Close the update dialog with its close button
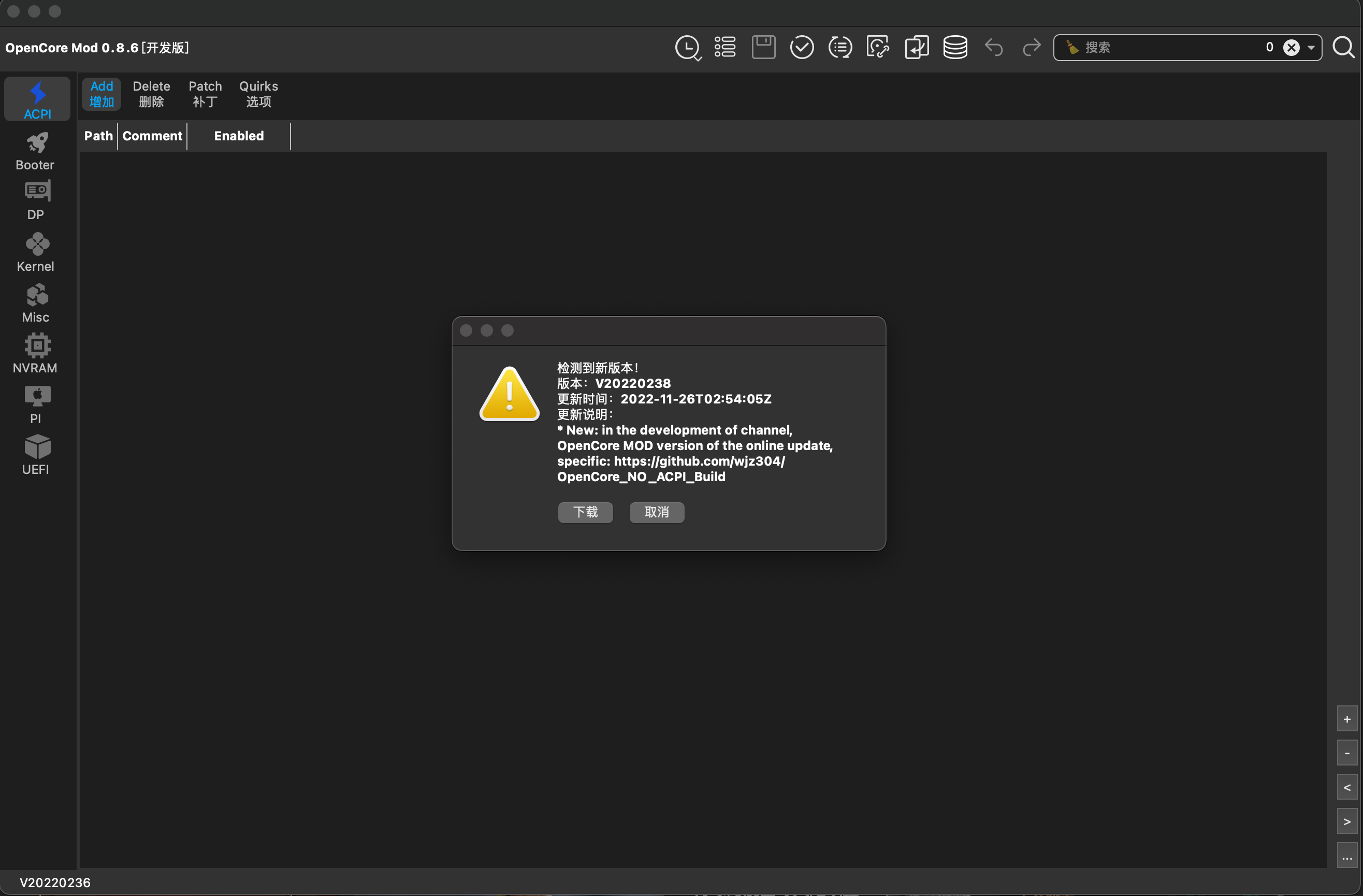The height and width of the screenshot is (896, 1363). (x=466, y=330)
